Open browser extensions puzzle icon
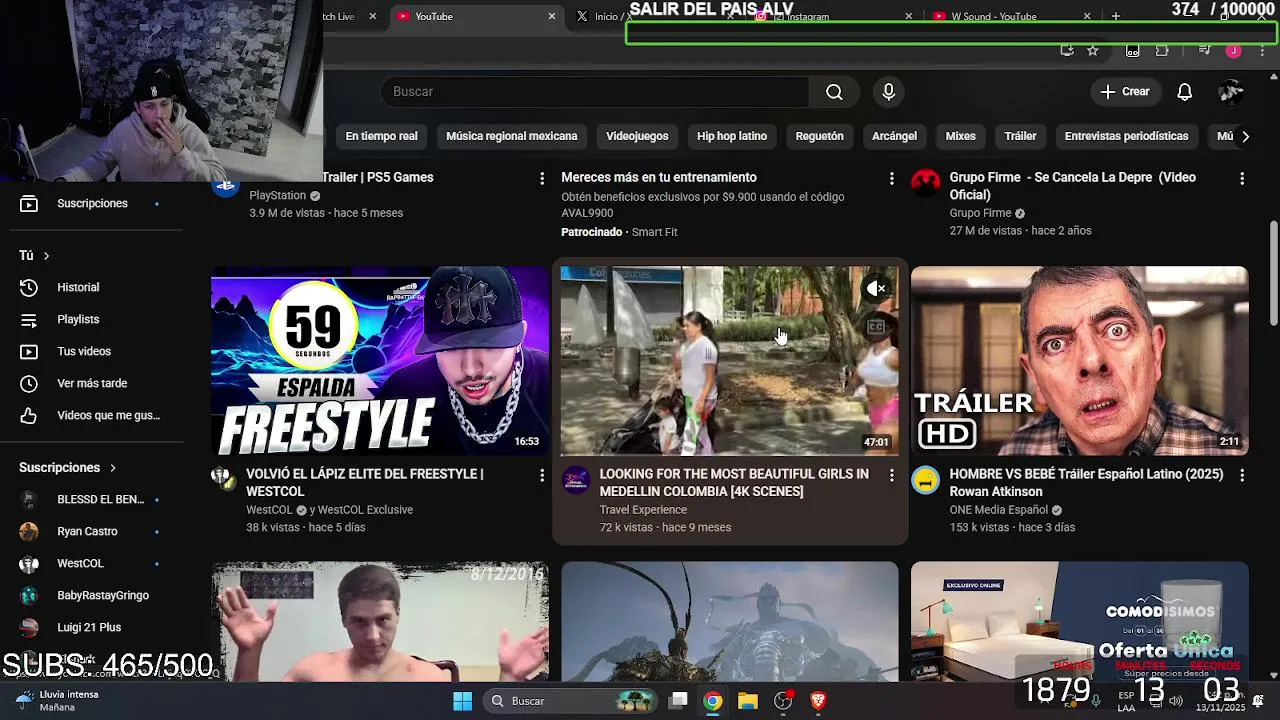 tap(1162, 51)
